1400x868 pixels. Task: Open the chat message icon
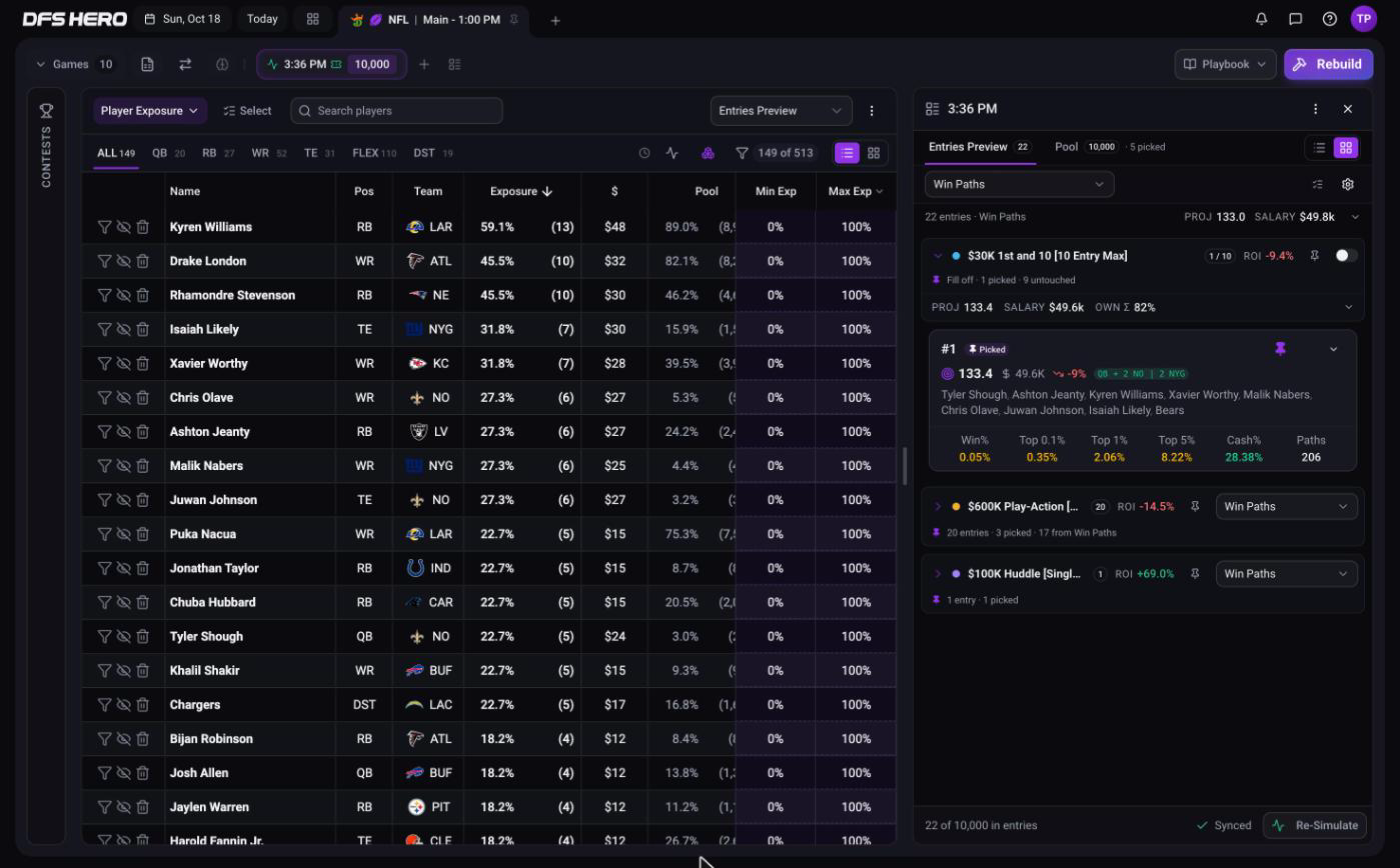(x=1296, y=19)
